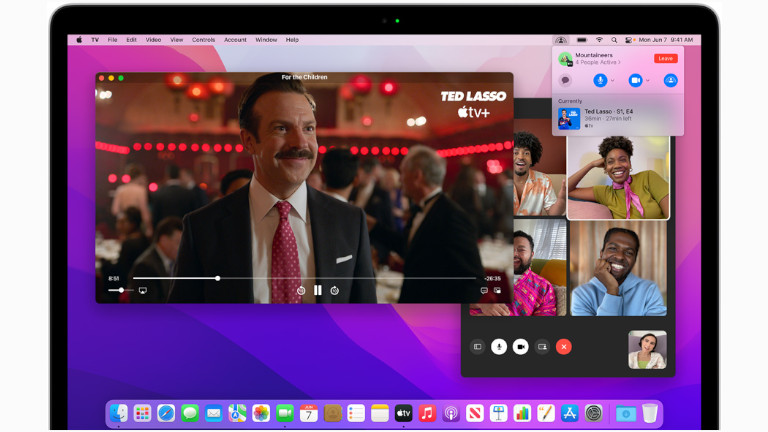Skip forward with the forward button

(x=335, y=290)
